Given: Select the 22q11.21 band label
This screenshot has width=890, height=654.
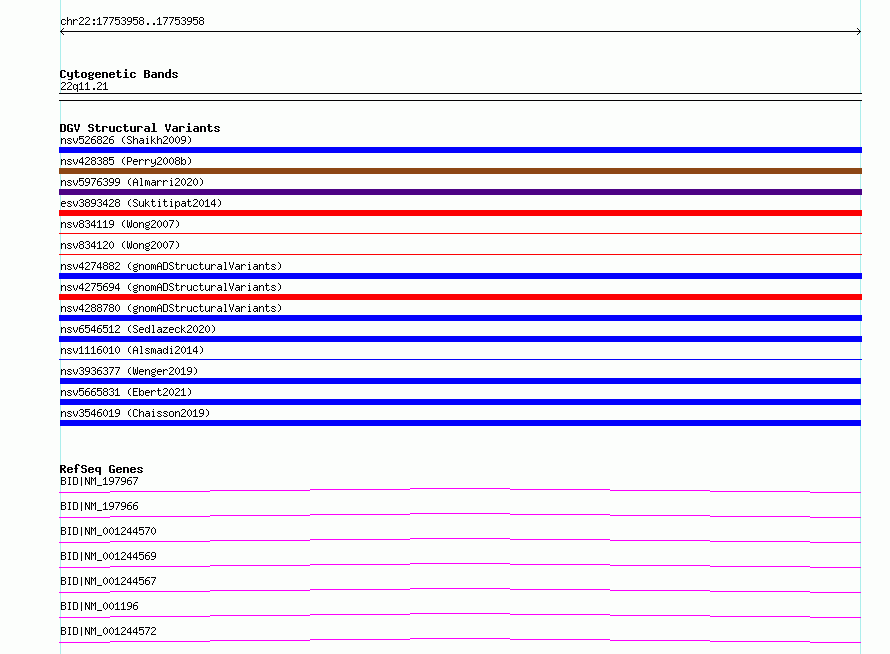Looking at the screenshot, I should (x=84, y=86).
